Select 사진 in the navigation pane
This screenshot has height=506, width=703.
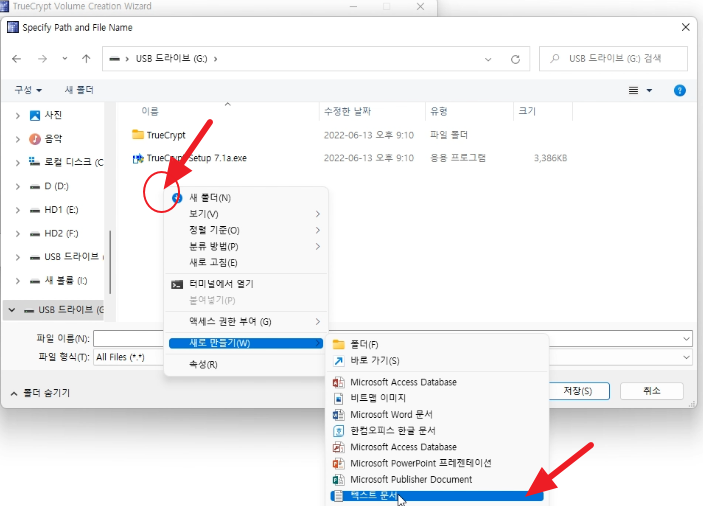[46, 115]
